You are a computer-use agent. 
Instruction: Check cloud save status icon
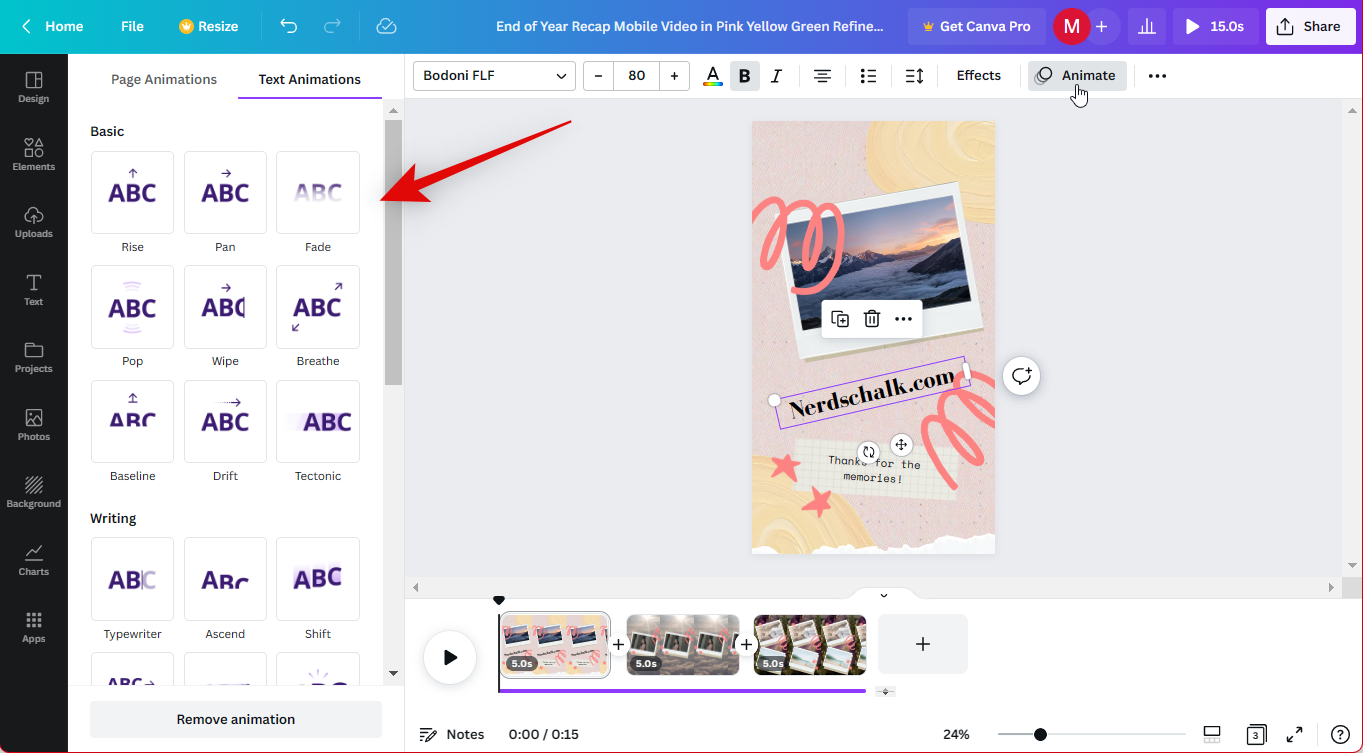(x=387, y=26)
